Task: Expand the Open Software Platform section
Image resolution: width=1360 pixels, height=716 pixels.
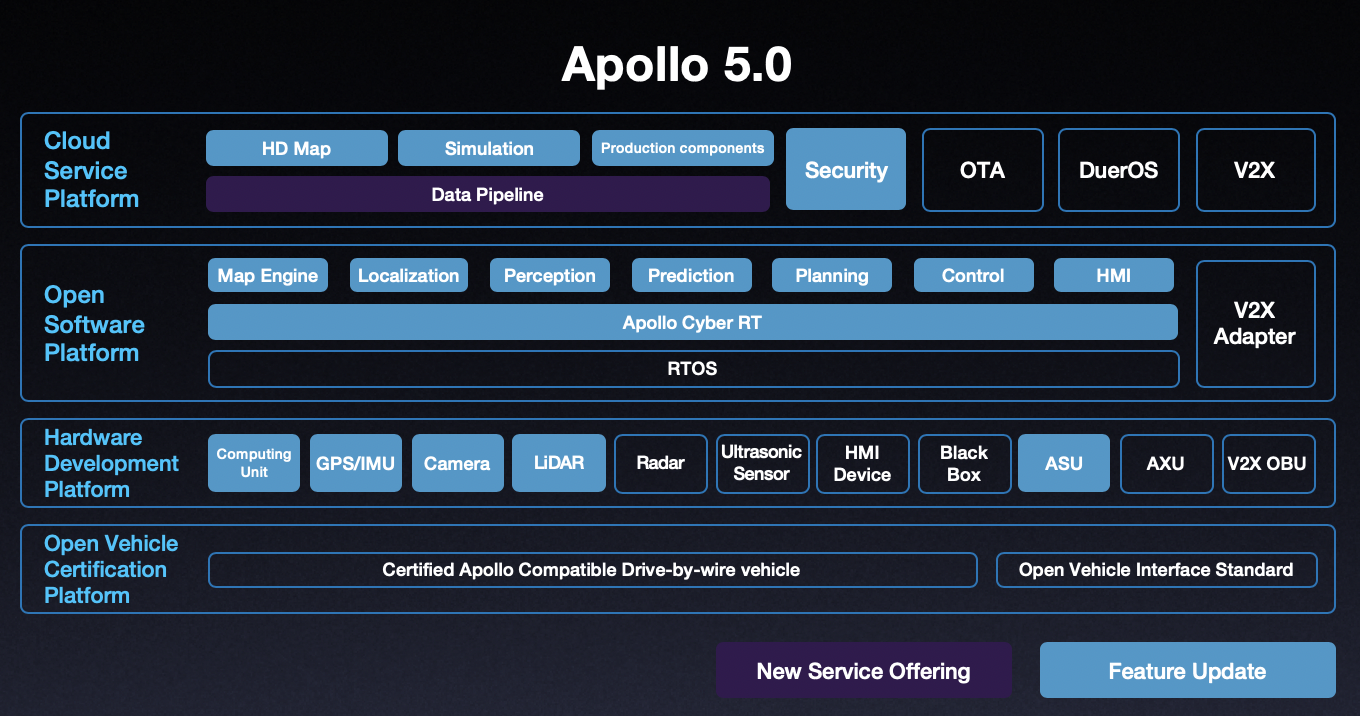Action: [94, 324]
